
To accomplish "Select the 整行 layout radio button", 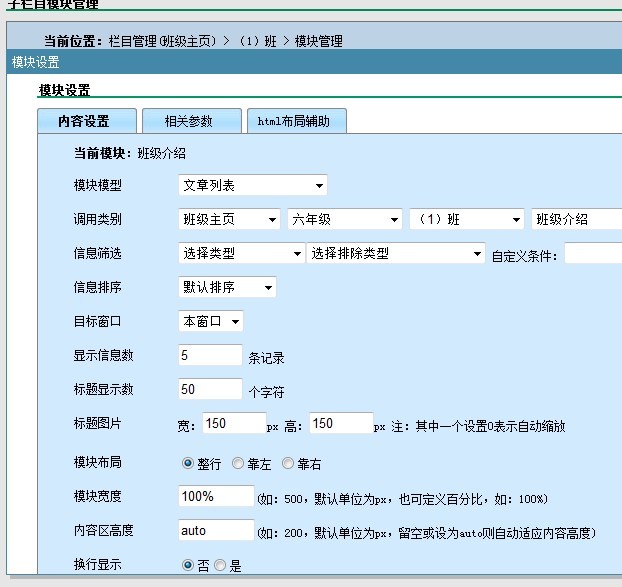I will 187,463.
